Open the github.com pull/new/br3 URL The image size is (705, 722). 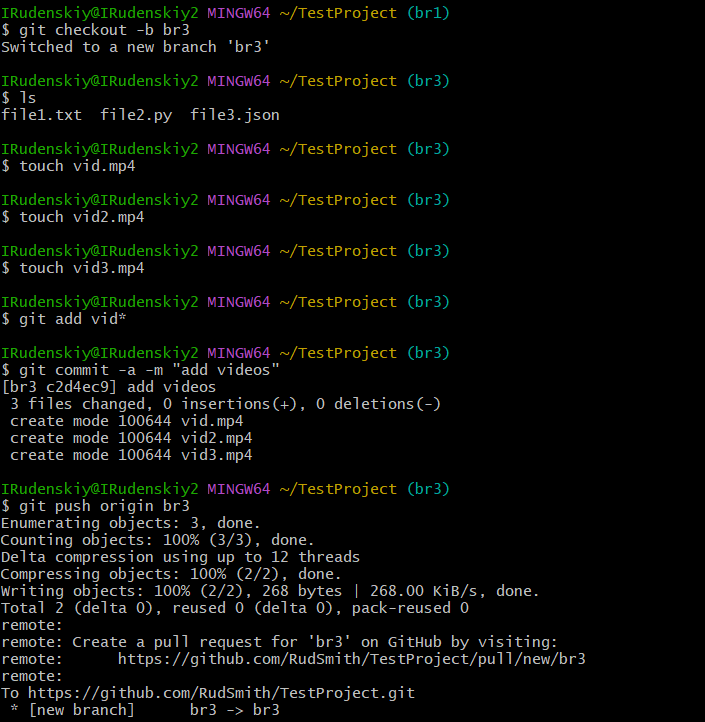click(352, 659)
